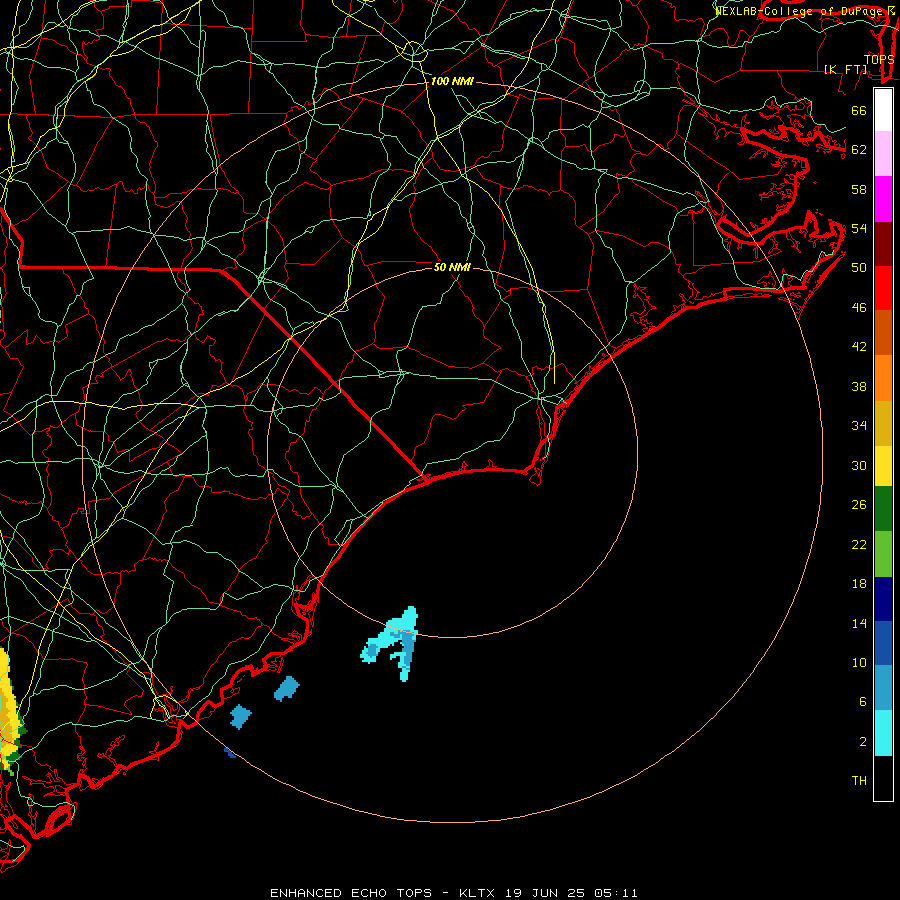The width and height of the screenshot is (900, 900).
Task: Click the yellow 34 kft legend swatch
Action: tap(883, 465)
